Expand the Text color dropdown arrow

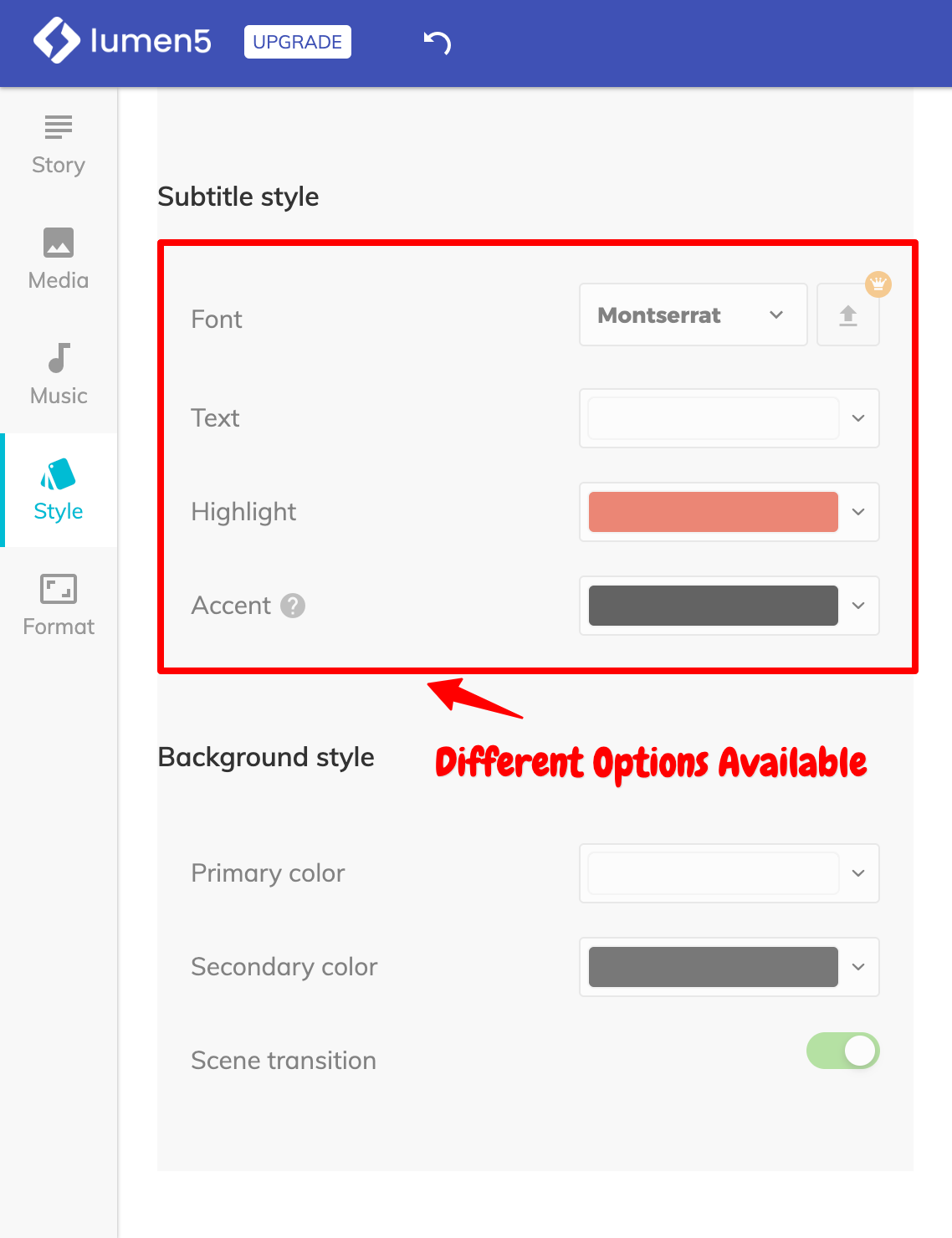858,418
